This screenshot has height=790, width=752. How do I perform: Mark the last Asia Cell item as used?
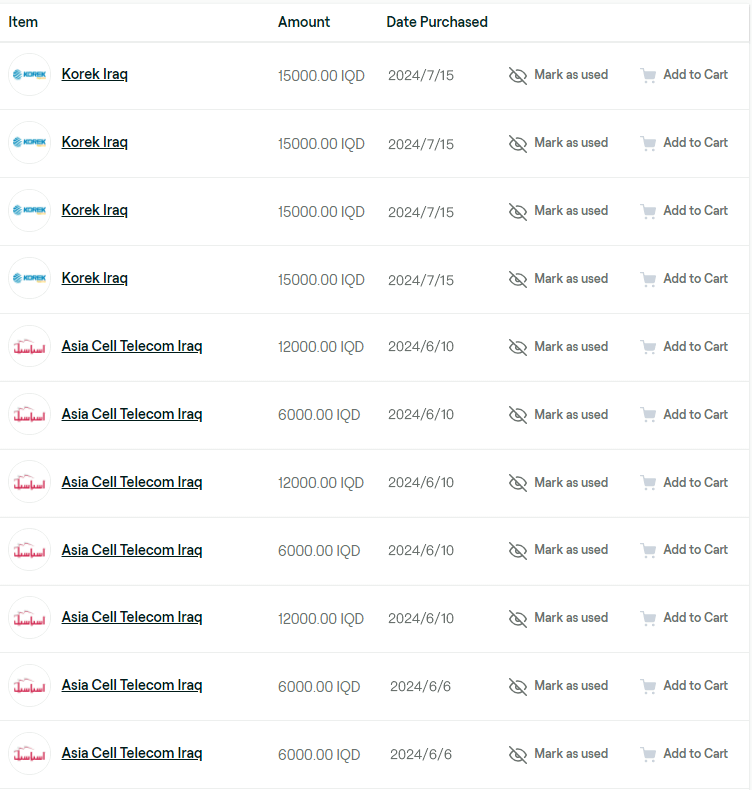[570, 754]
